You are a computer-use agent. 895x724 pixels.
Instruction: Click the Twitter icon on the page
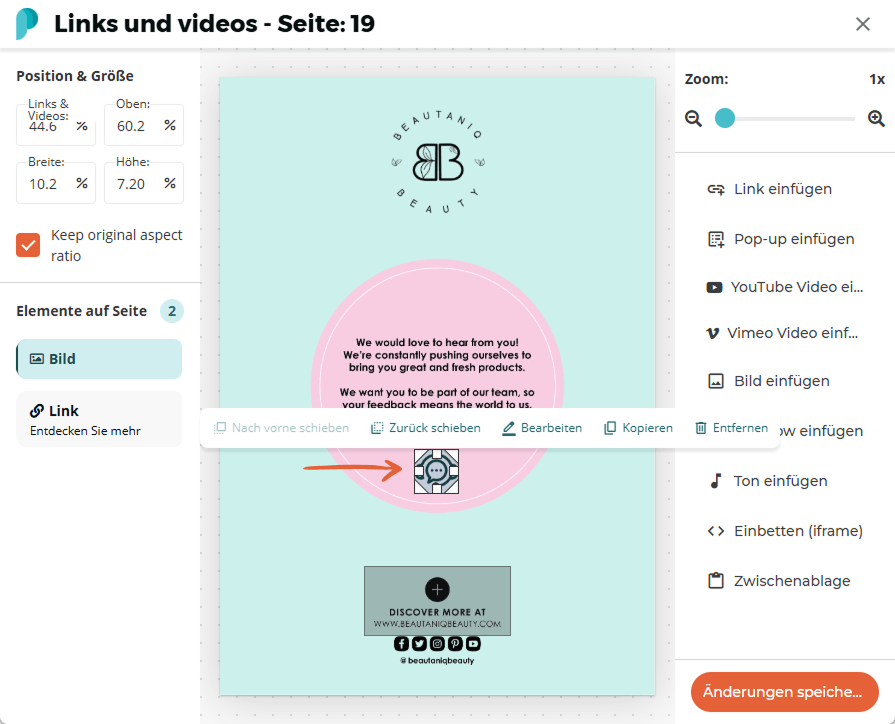420,643
